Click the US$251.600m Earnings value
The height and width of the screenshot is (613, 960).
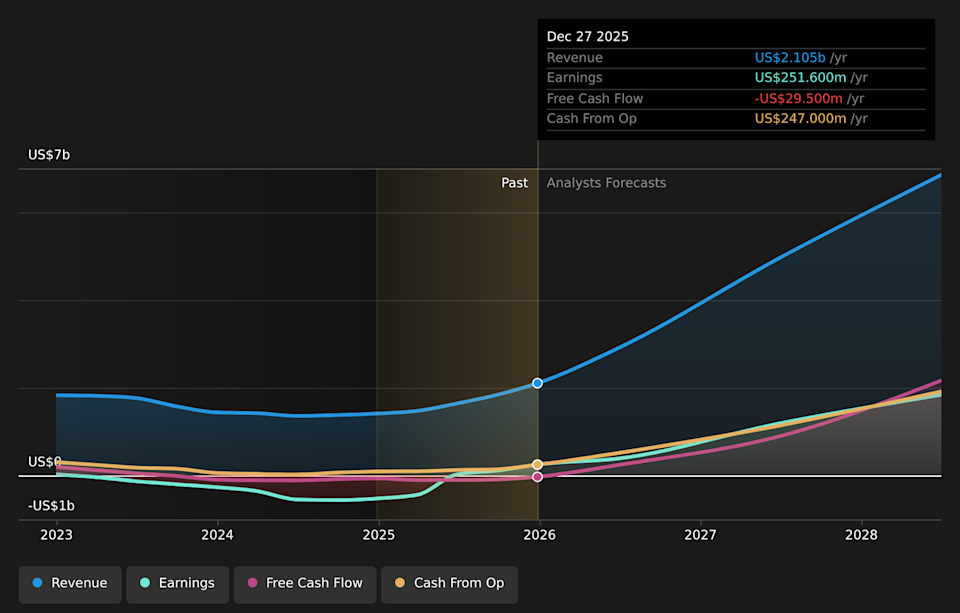point(798,77)
